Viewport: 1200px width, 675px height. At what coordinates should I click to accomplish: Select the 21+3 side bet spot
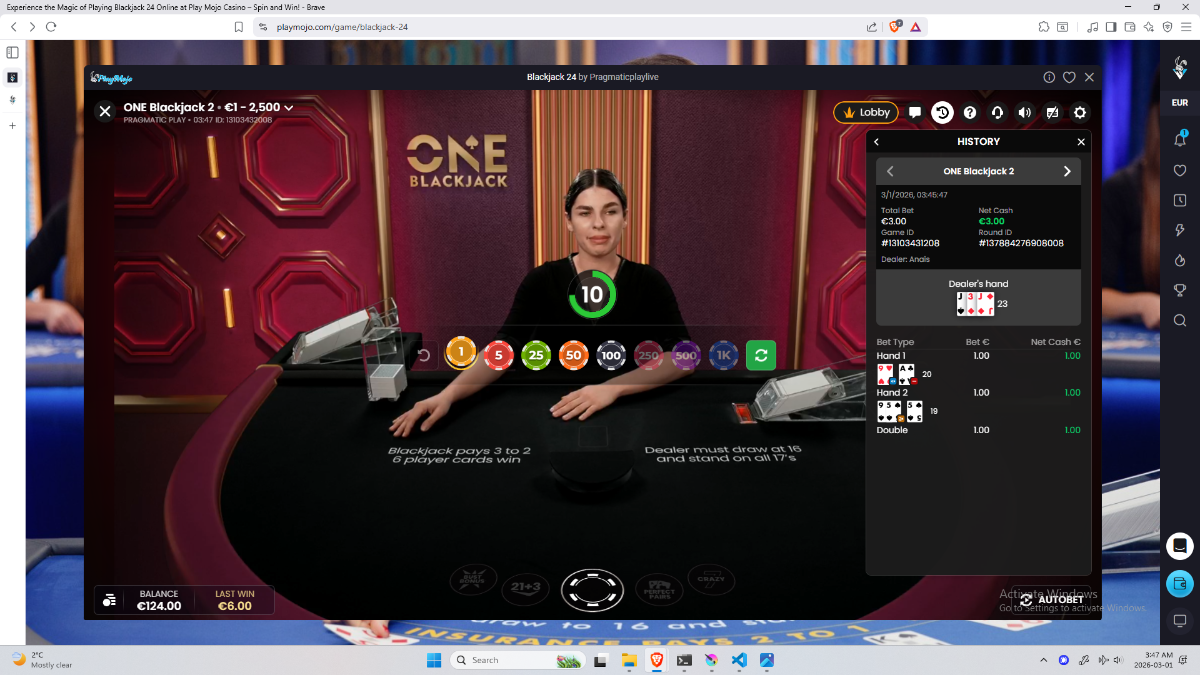click(525, 587)
